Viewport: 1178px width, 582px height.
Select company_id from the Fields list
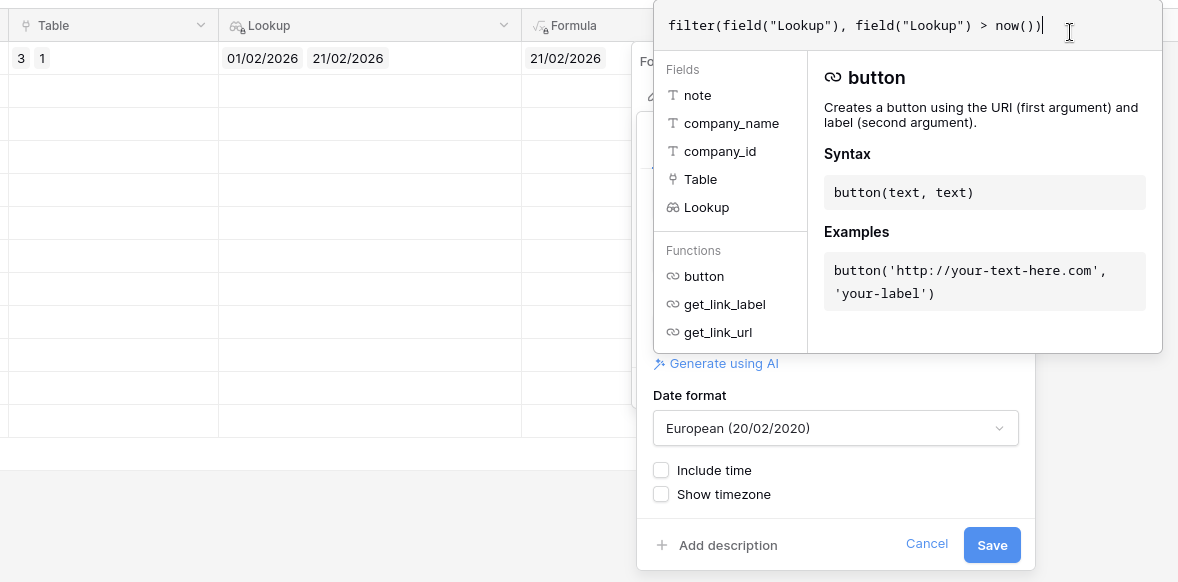pyautogui.click(x=719, y=152)
